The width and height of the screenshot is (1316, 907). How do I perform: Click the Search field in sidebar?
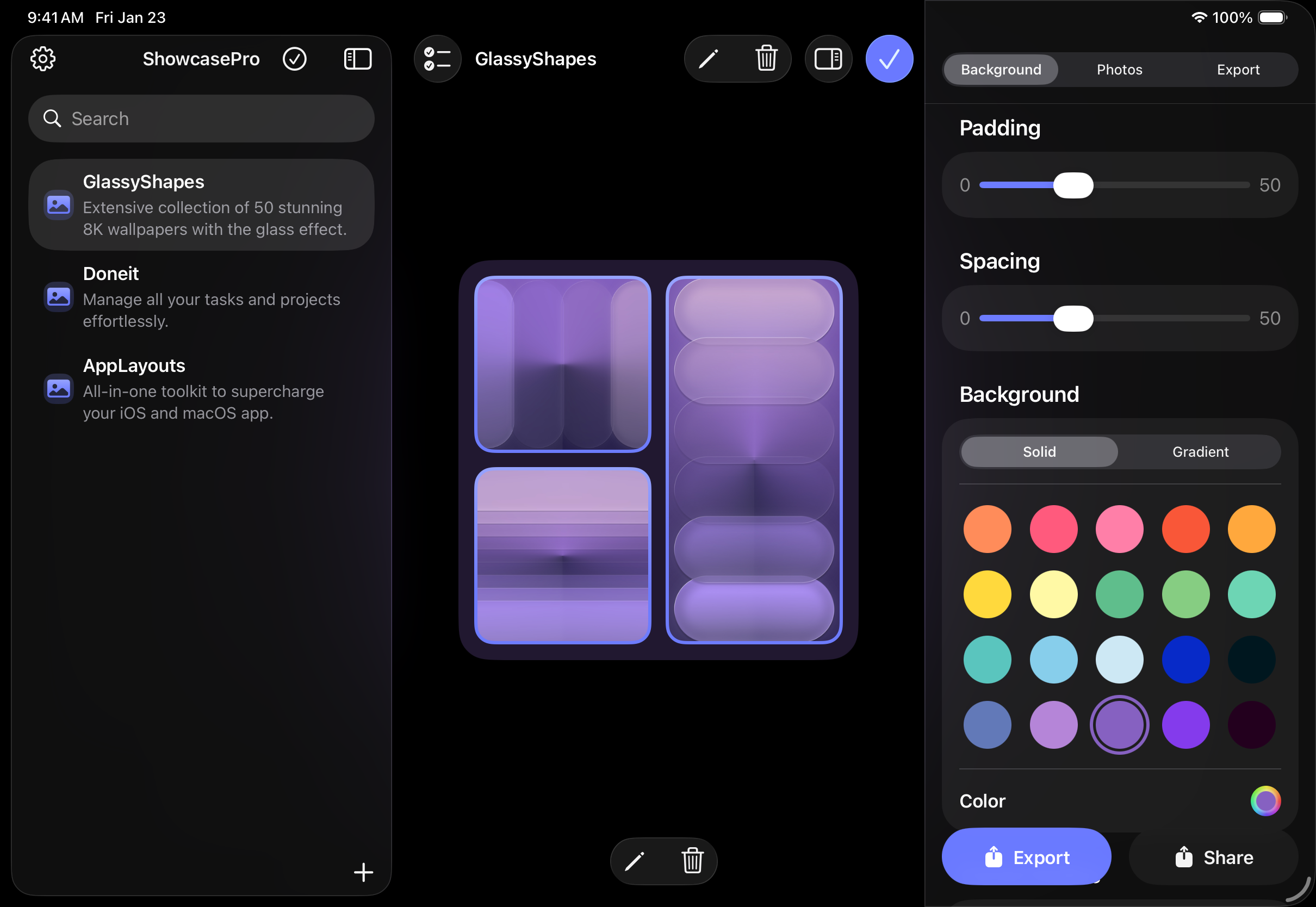tap(202, 118)
